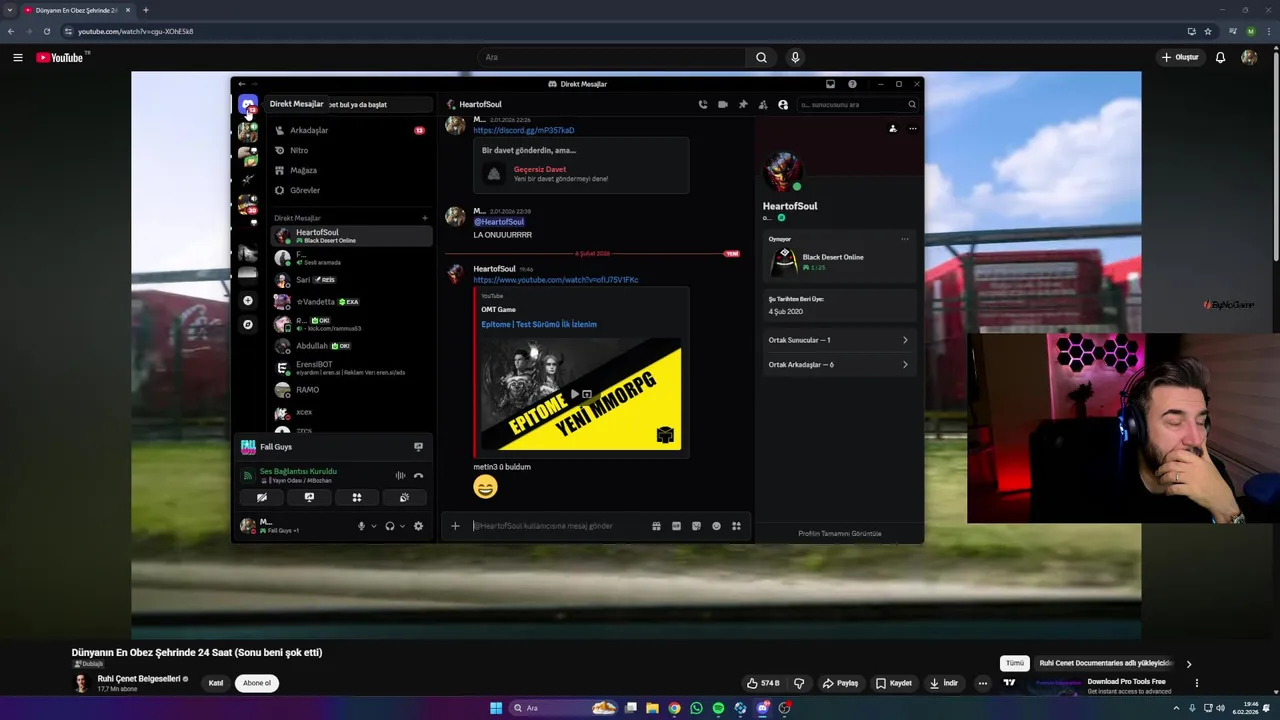1280x720 pixels.
Task: Open Discord user settings gear
Action: (x=418, y=526)
